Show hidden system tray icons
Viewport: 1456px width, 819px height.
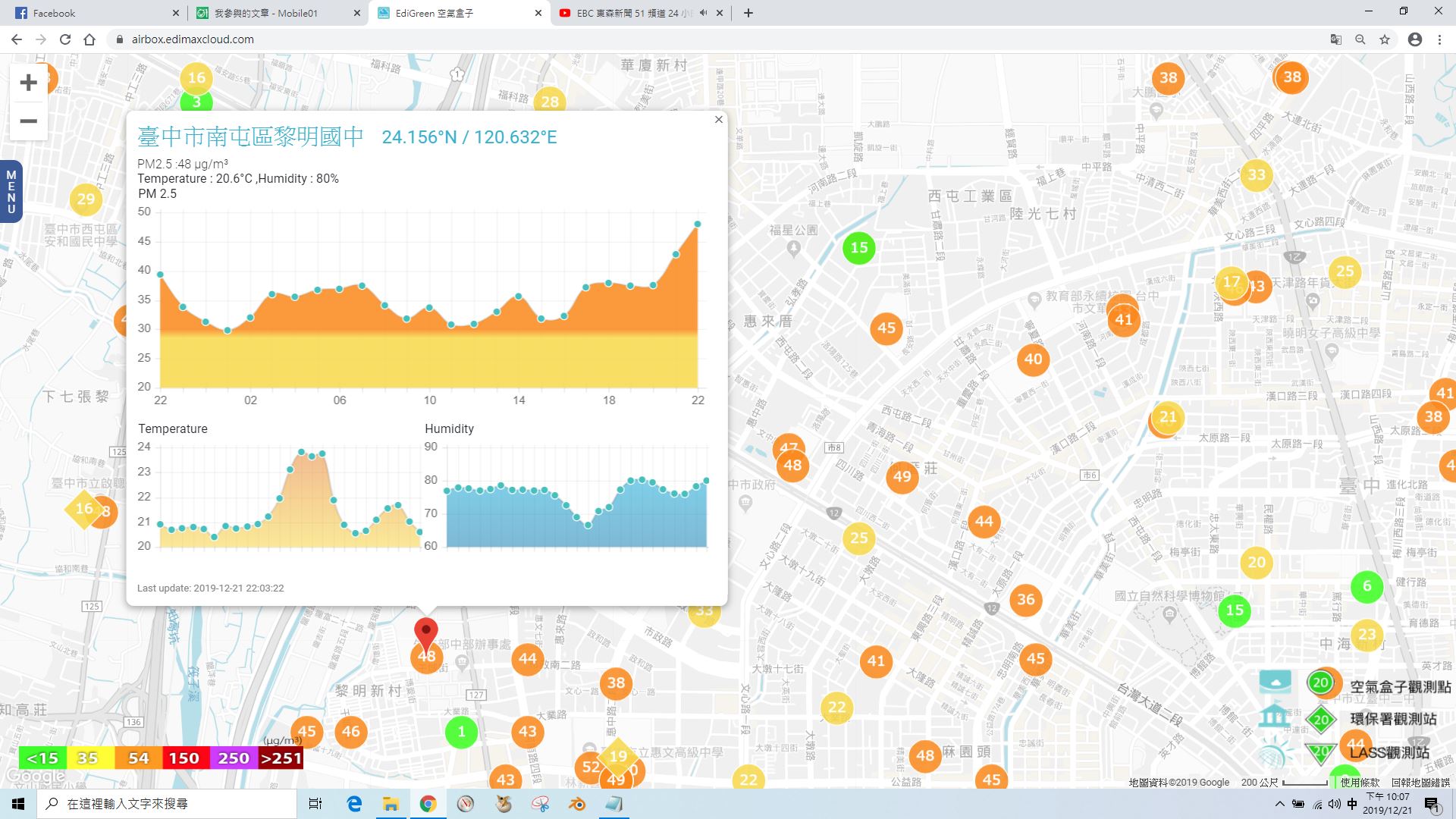(x=1280, y=804)
